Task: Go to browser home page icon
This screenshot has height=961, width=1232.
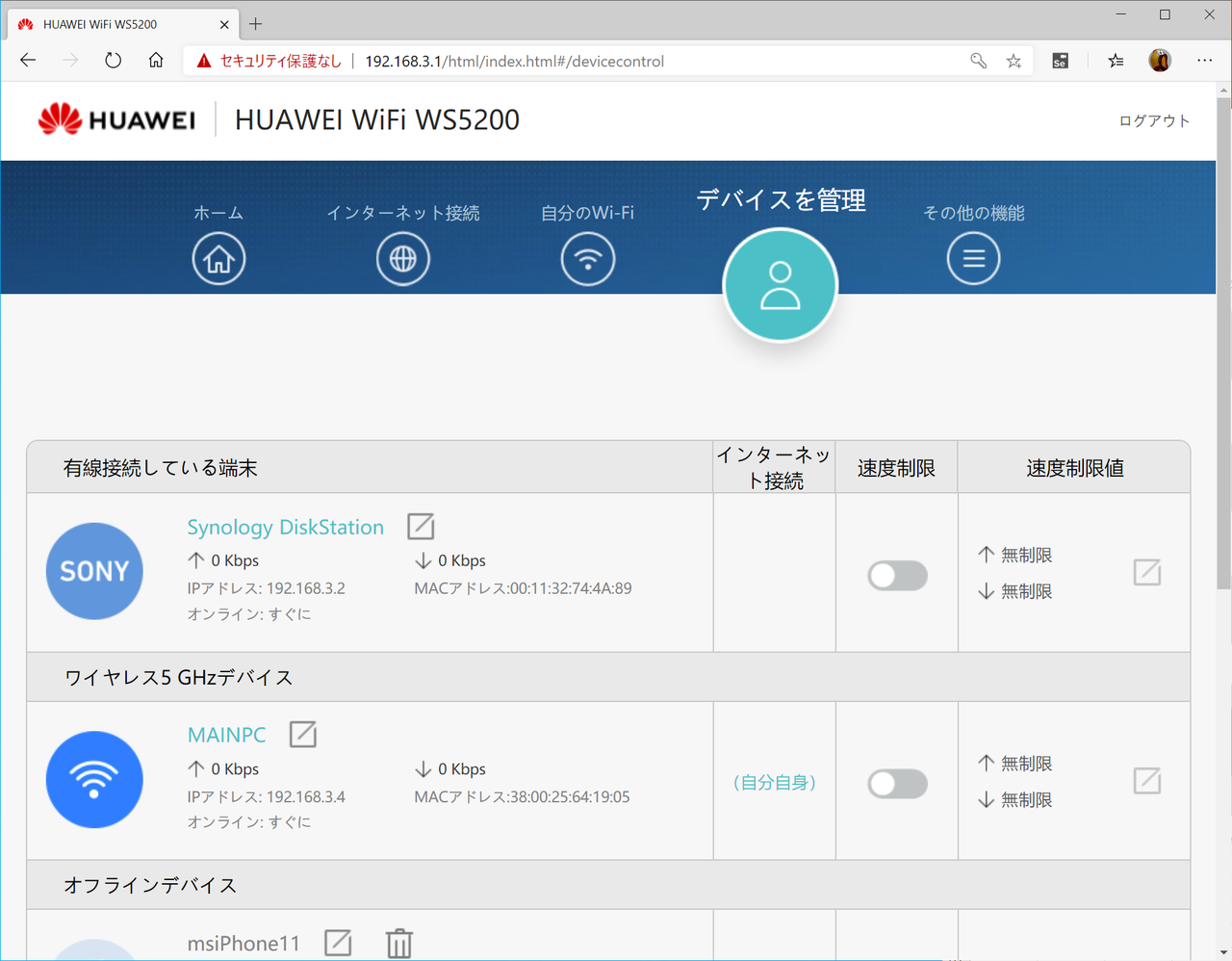Action: [156, 61]
